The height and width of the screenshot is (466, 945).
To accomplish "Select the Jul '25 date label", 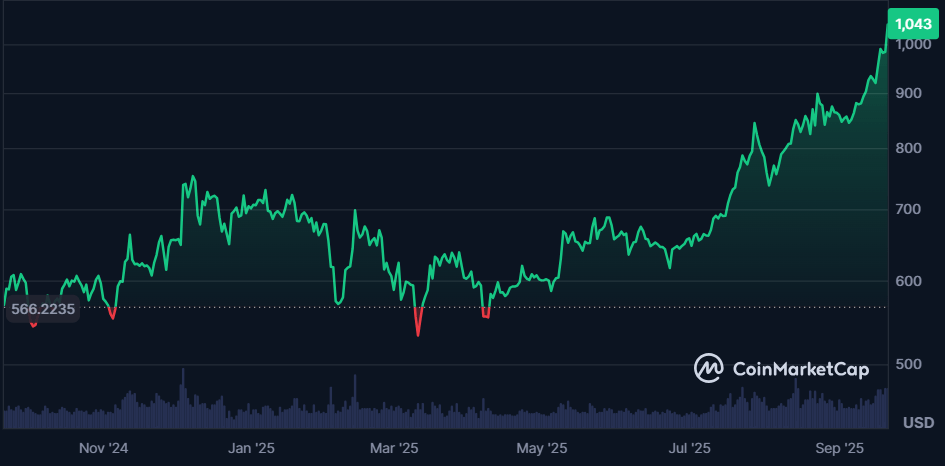I will (x=689, y=447).
